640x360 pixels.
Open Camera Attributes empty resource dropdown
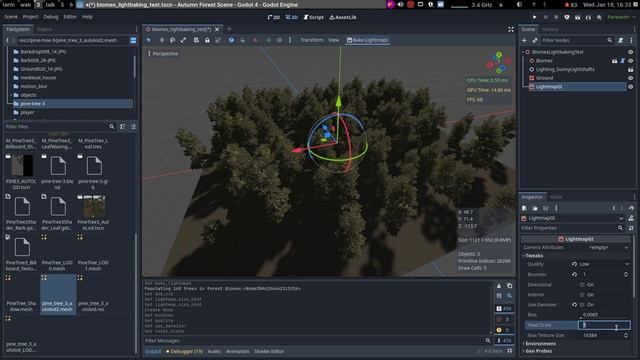(604, 247)
